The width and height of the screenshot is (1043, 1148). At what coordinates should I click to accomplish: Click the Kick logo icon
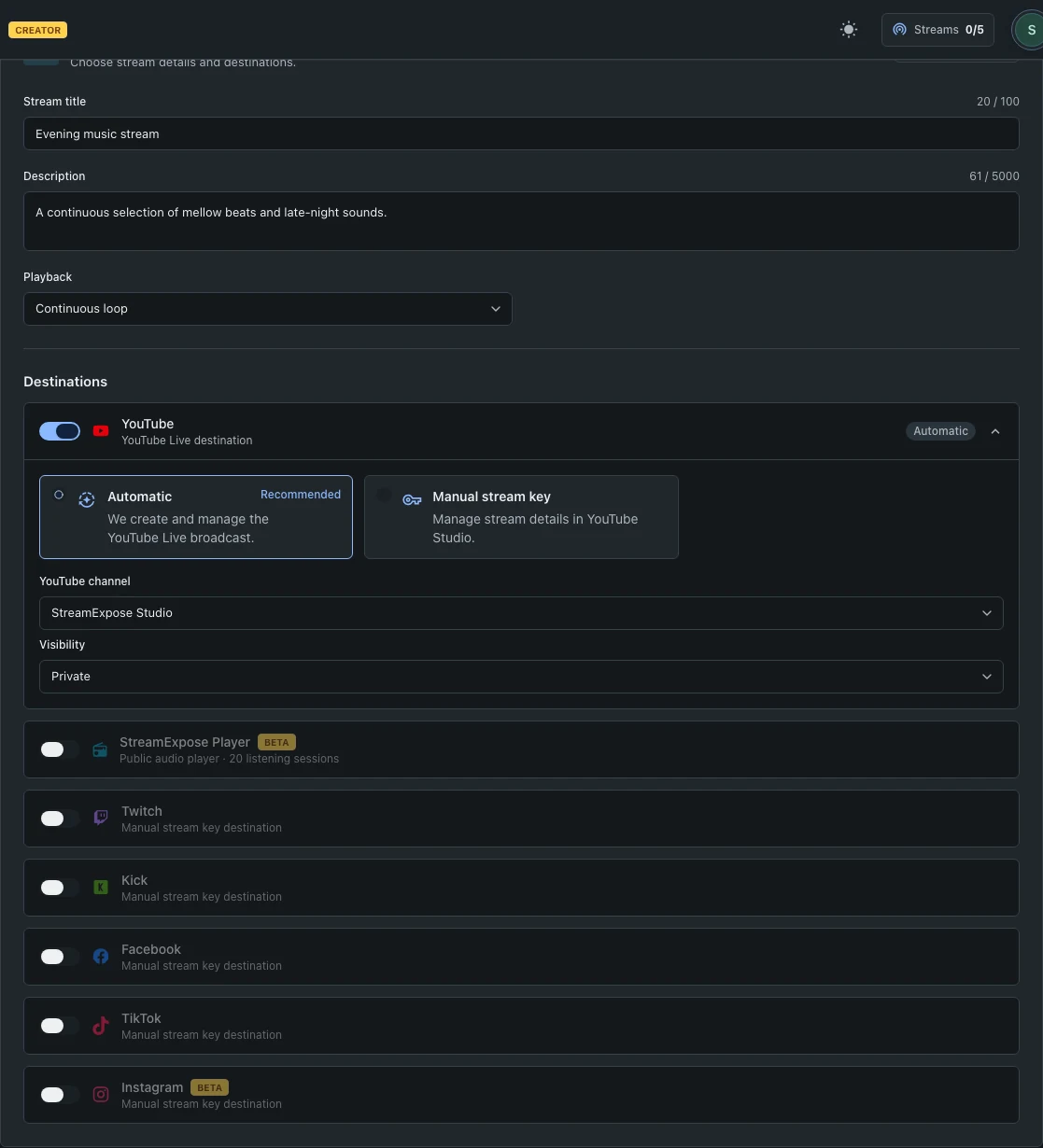coord(101,888)
